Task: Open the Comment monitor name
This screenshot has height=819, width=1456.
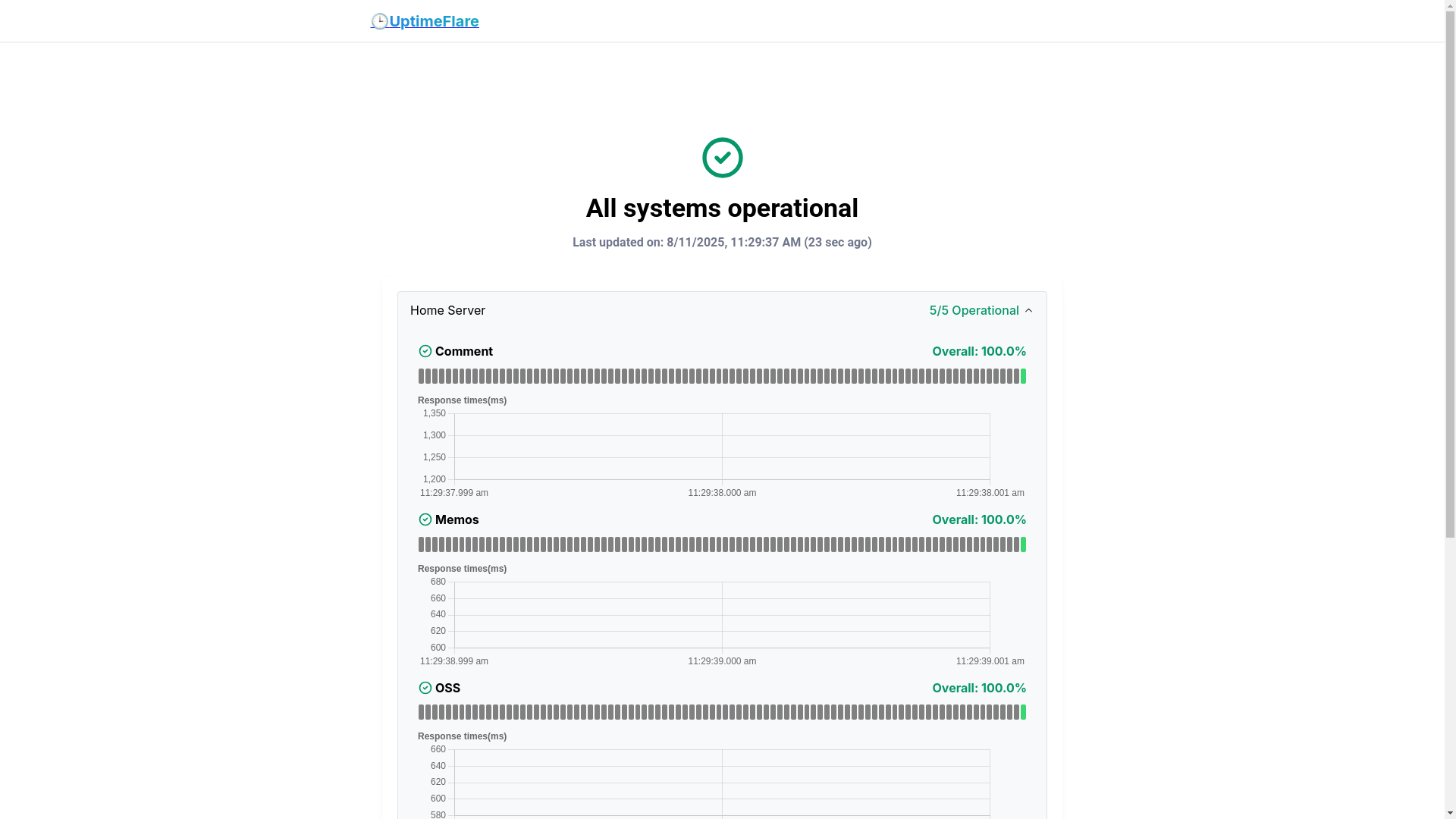Action: click(x=464, y=351)
